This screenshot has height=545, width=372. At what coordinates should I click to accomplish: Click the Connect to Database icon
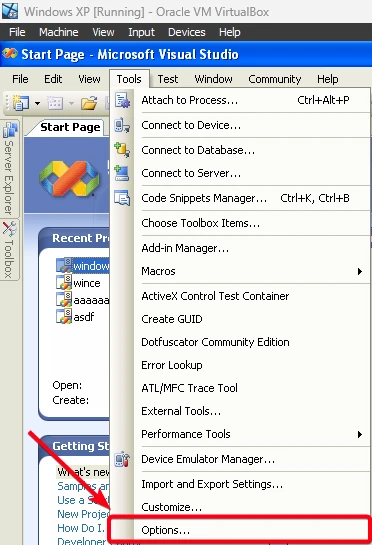122,150
